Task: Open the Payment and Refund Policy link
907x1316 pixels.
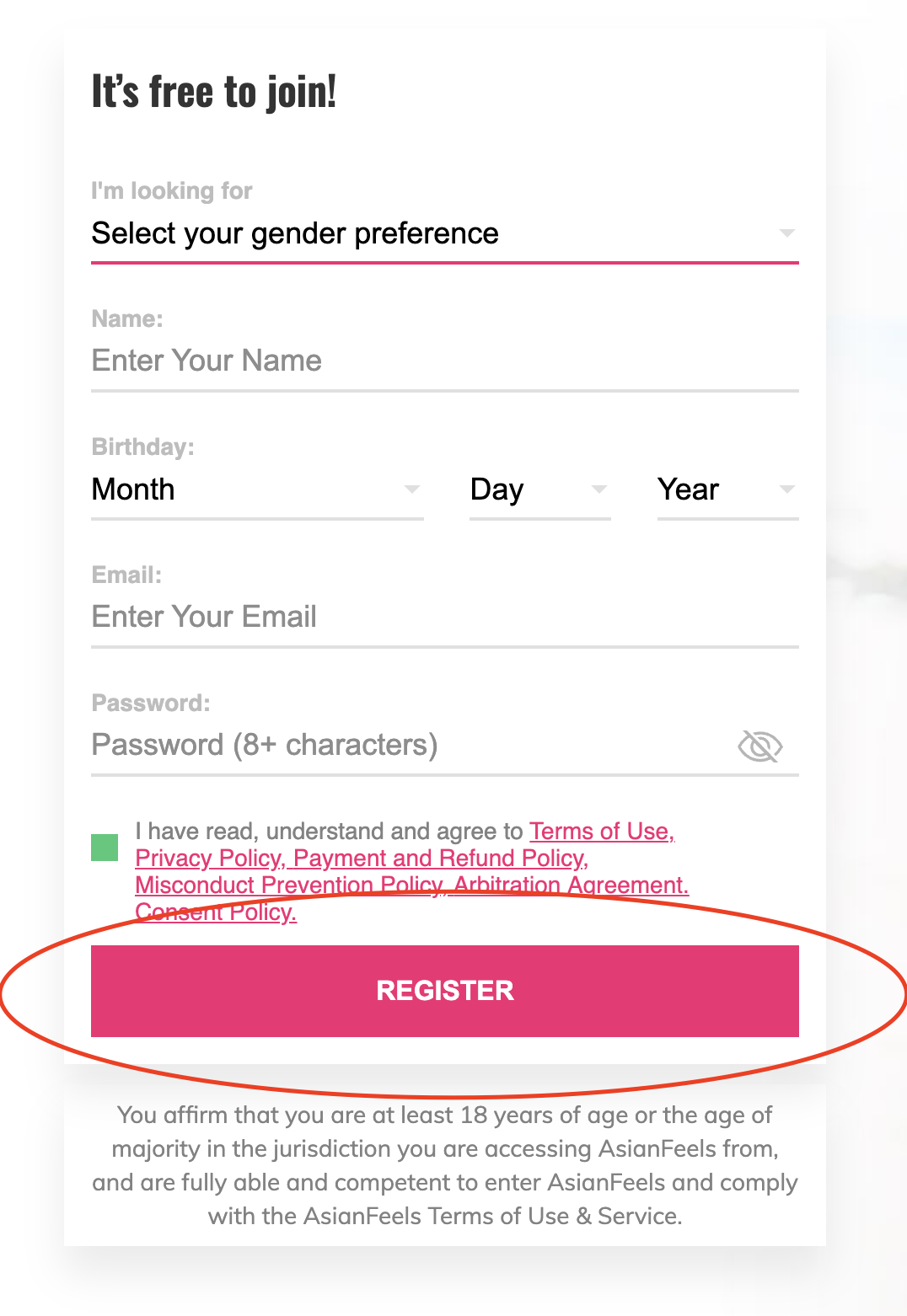Action: (x=438, y=859)
